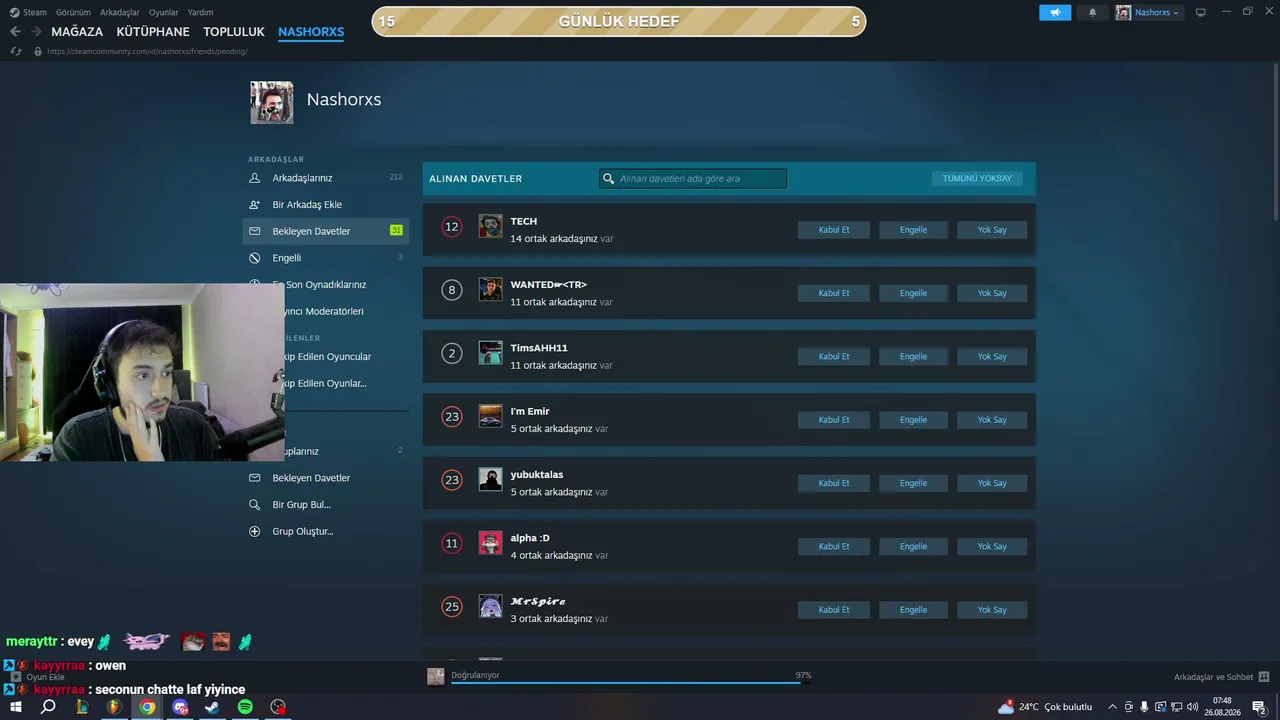Open MrSpire's profile avatar
Image resolution: width=1280 pixels, height=720 pixels.
pos(490,606)
